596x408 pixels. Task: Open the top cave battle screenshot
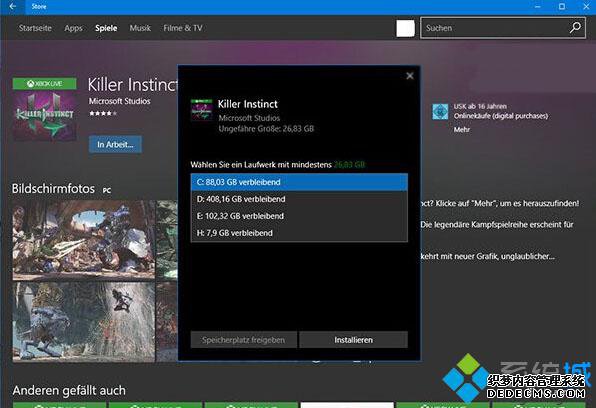coord(84,240)
